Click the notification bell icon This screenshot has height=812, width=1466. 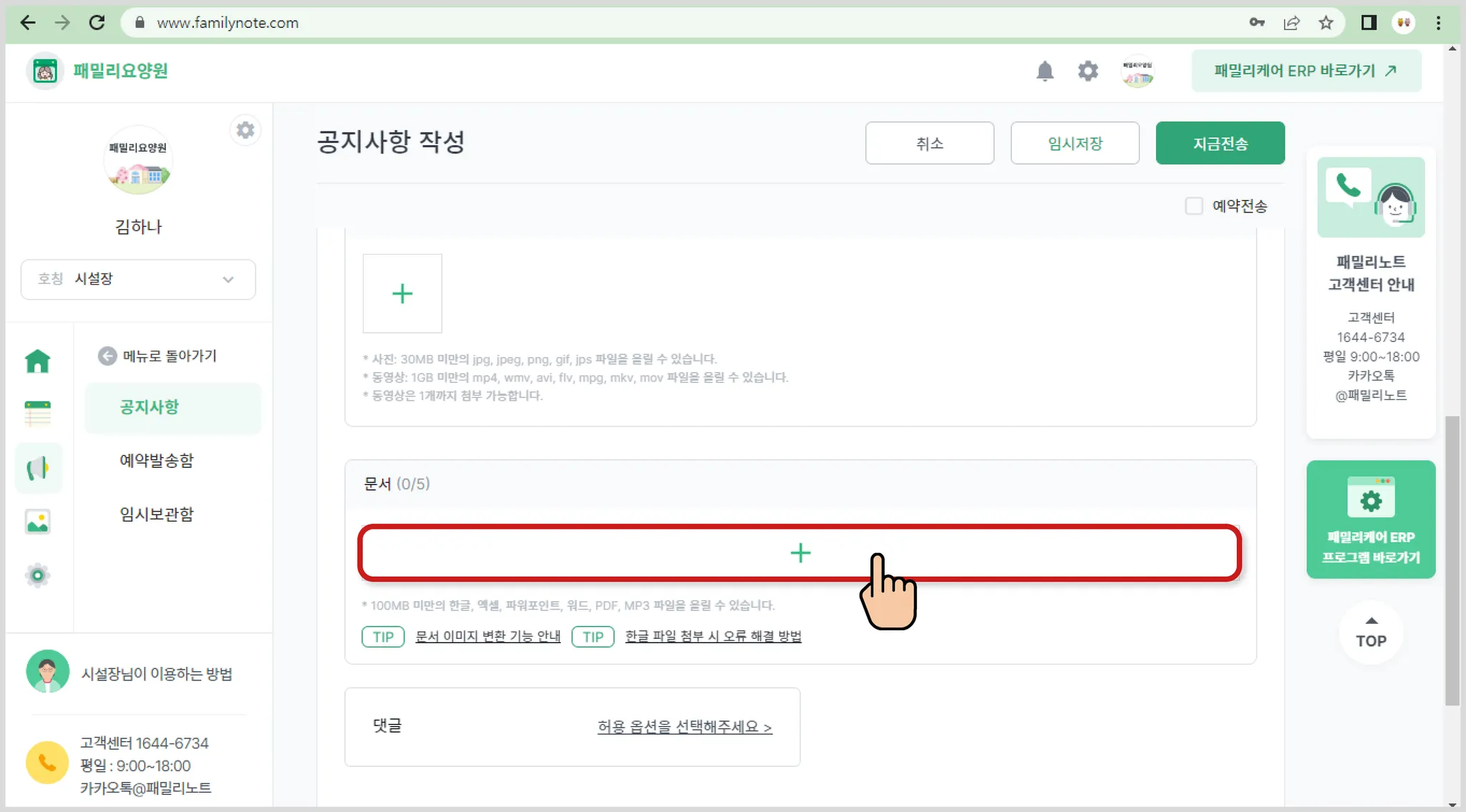click(x=1044, y=71)
